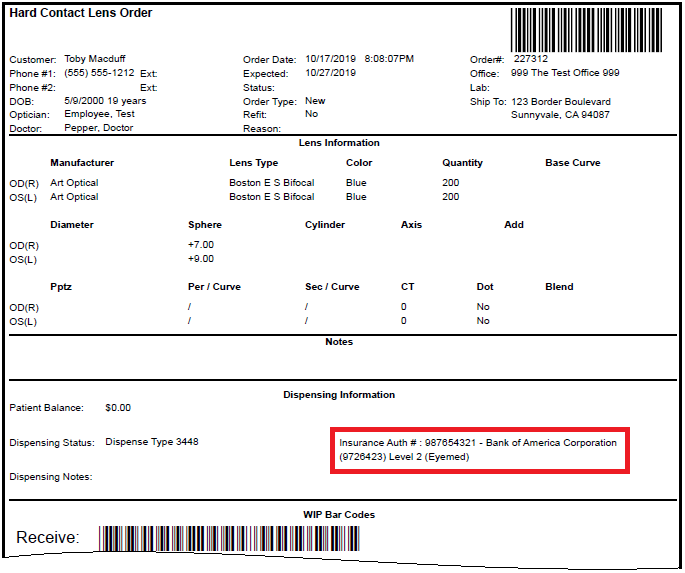Click the Color column header
The image size is (685, 573).
point(359,162)
